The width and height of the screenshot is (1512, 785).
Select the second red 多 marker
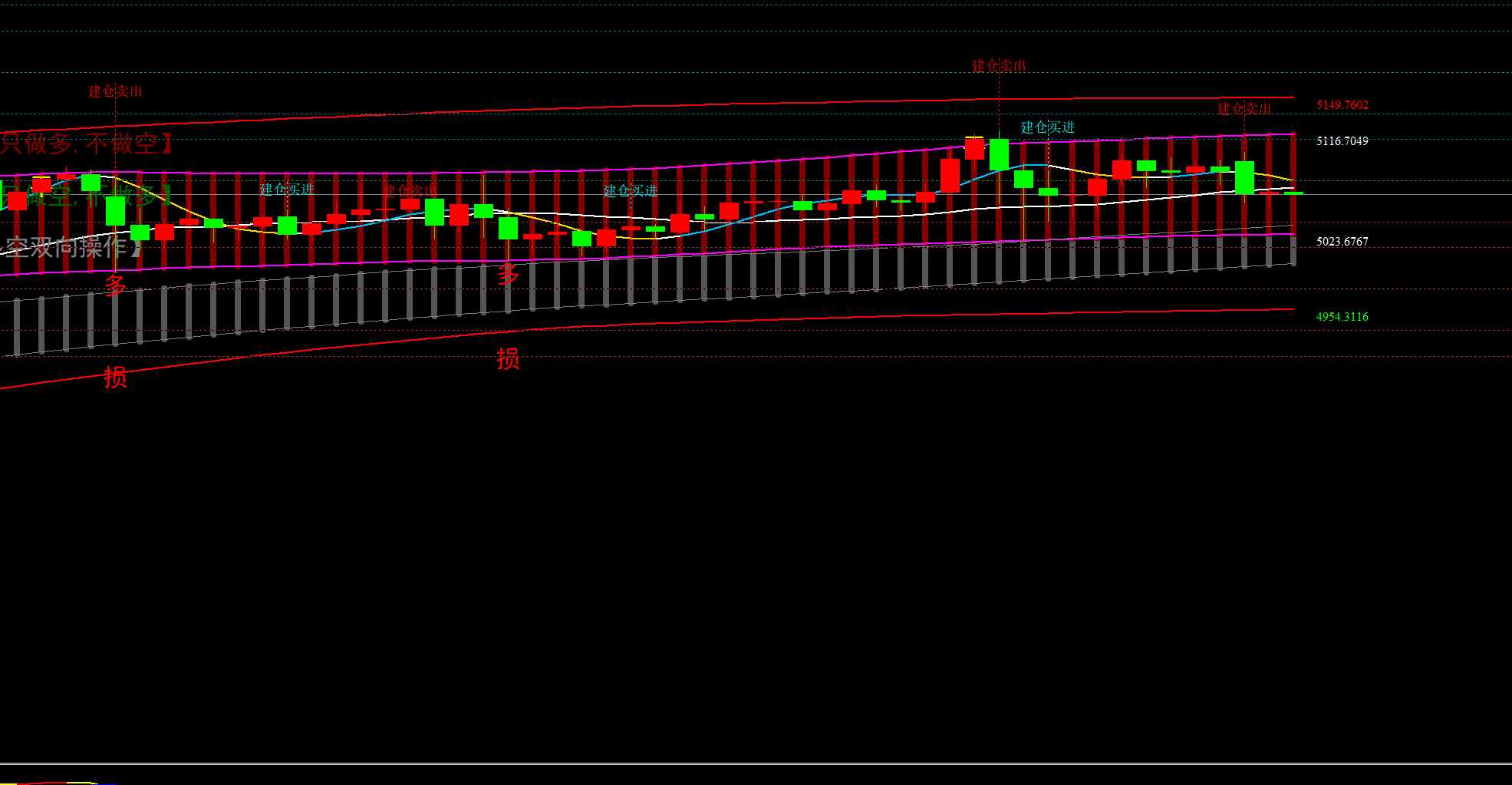(508, 275)
